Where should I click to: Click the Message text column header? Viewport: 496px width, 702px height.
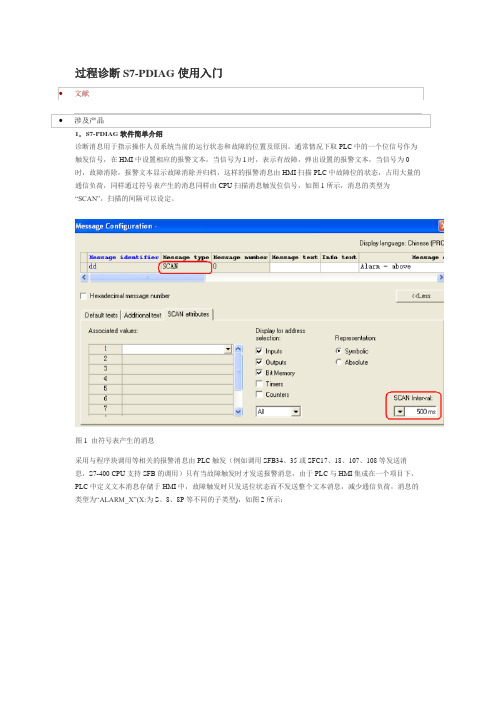tap(295, 257)
